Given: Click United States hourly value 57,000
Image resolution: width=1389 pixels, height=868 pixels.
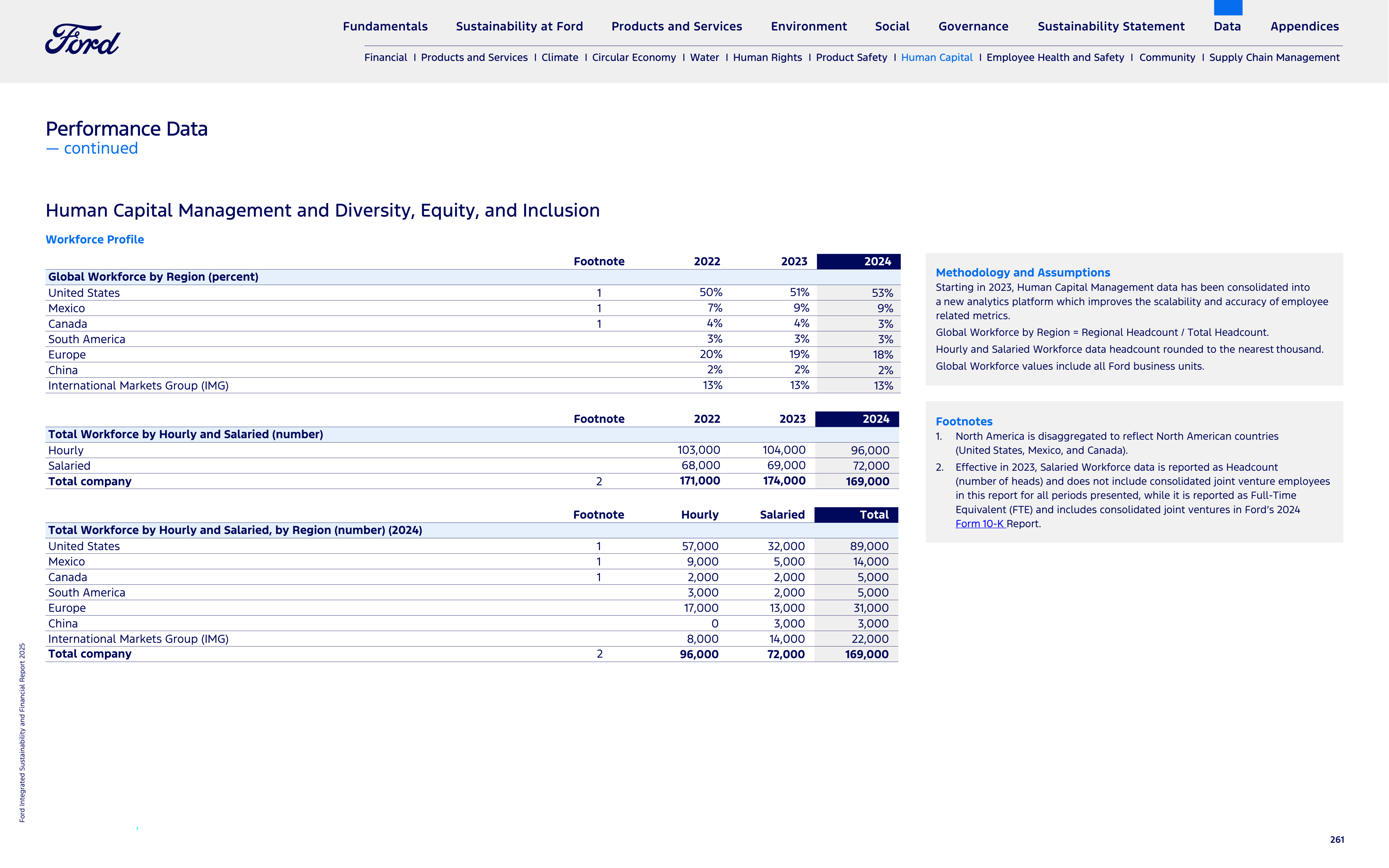Looking at the screenshot, I should (x=700, y=546).
